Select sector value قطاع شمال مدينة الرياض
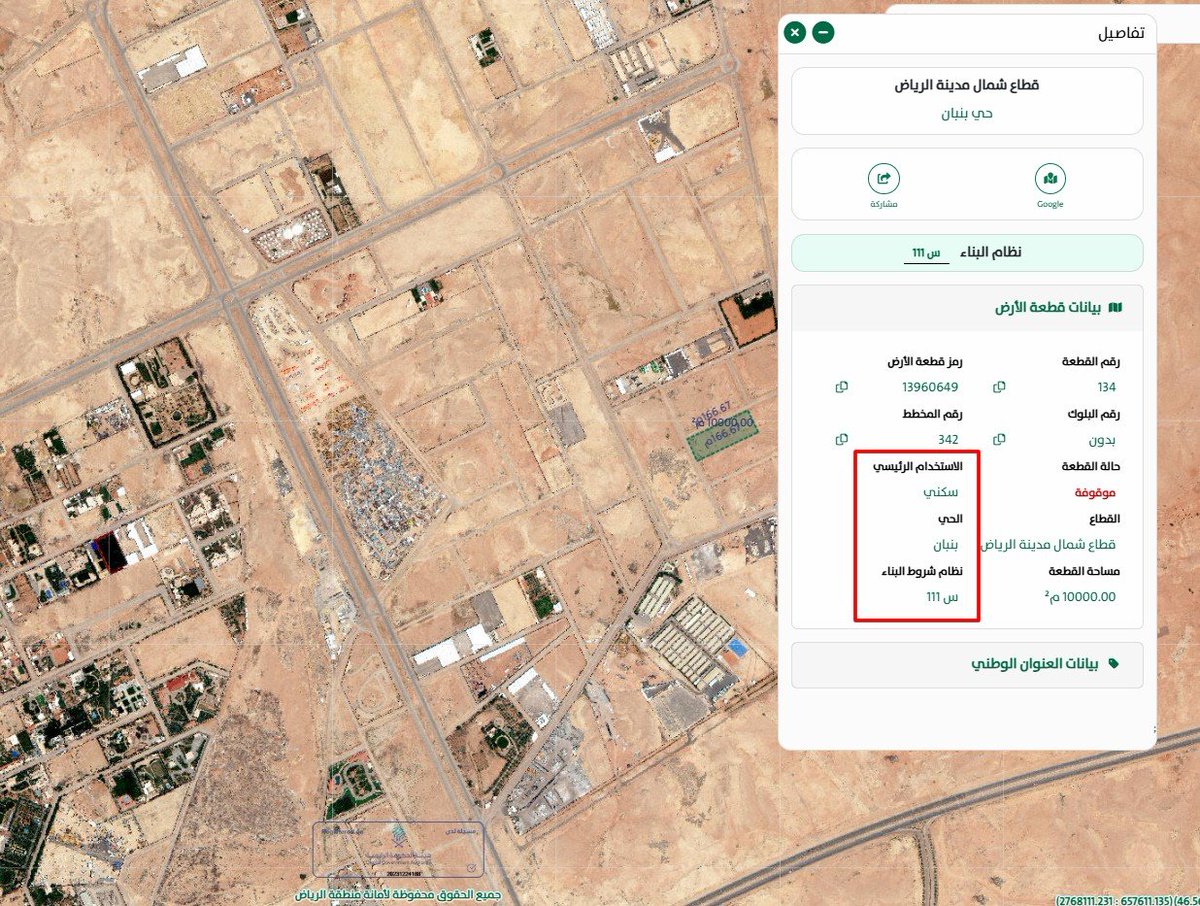Screen dimensions: 1200x906 pyautogui.click(x=1048, y=545)
